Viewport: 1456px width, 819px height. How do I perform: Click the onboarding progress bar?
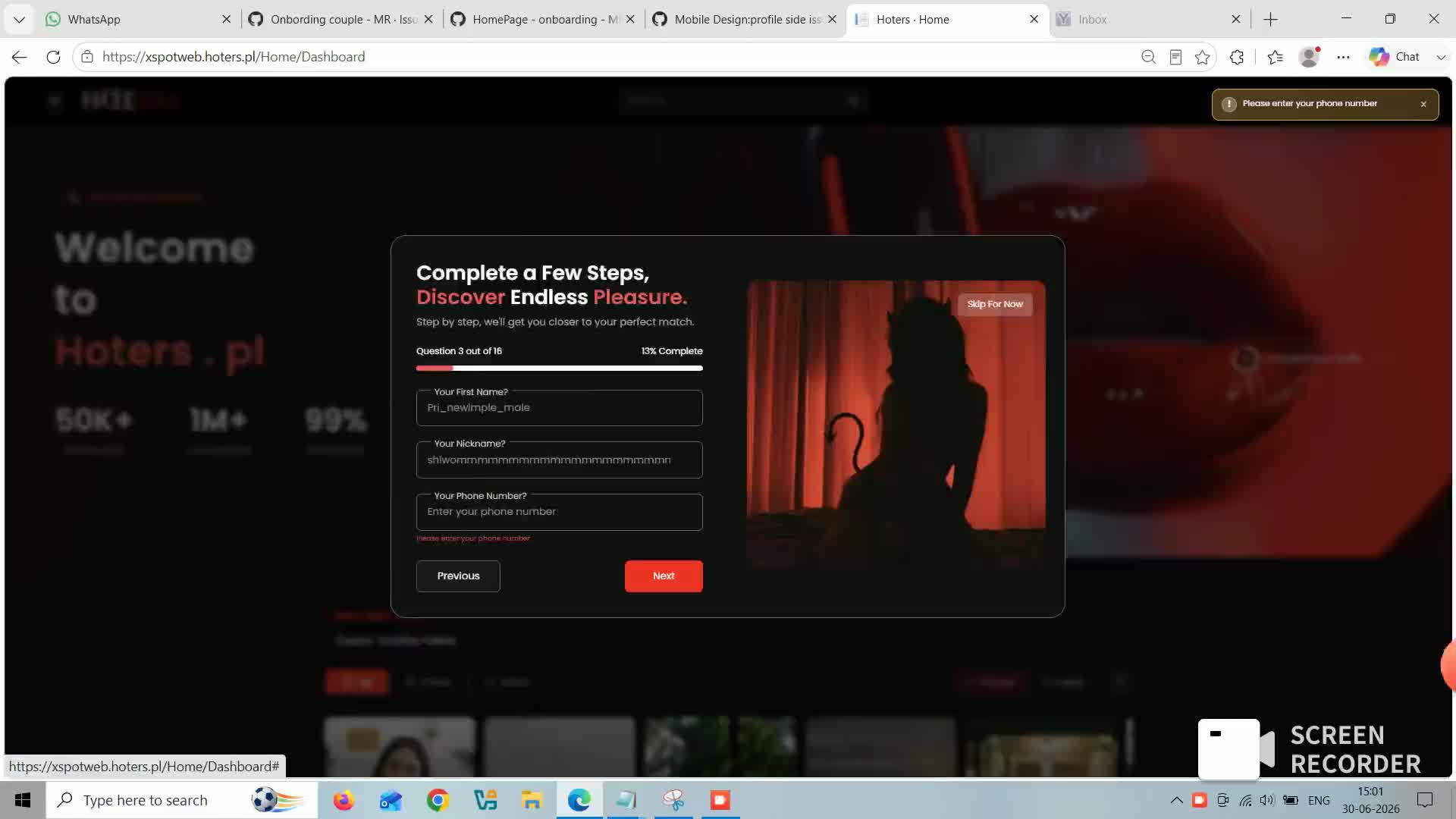560,368
